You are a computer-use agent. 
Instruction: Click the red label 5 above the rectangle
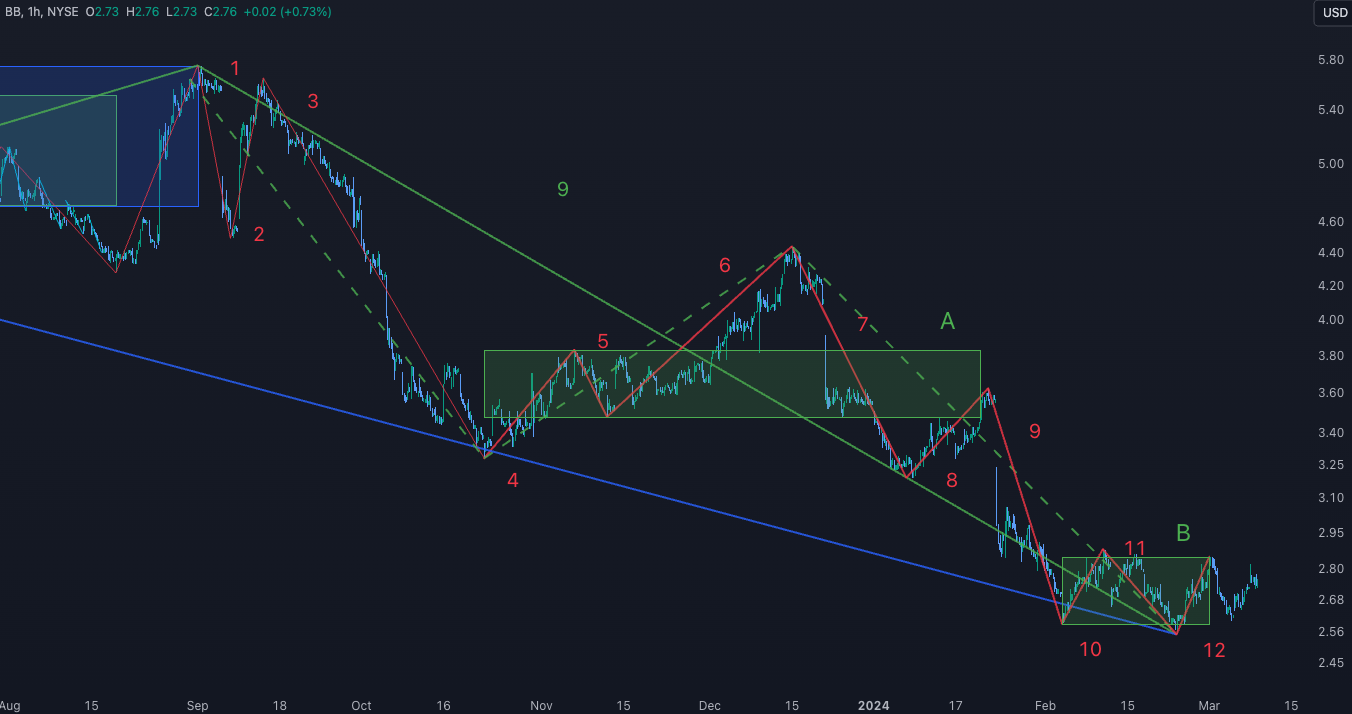pyautogui.click(x=602, y=341)
